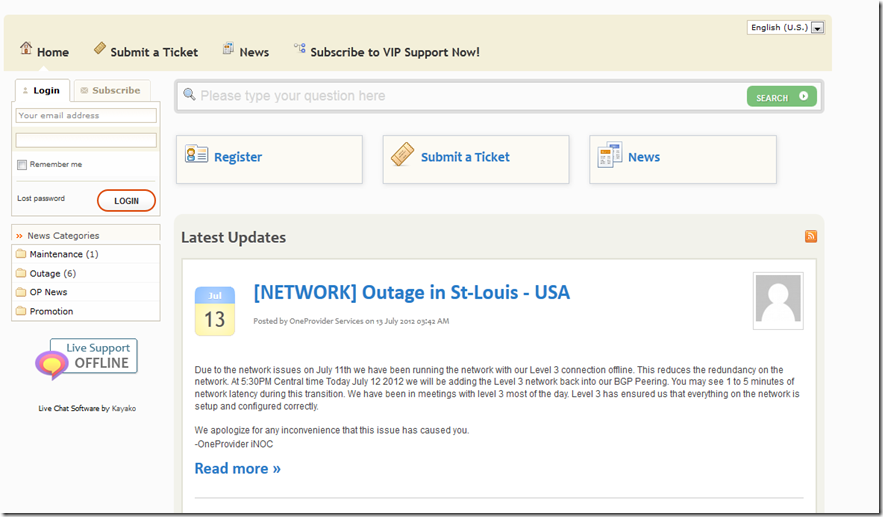Open Maintenance (1) news category
The height and width of the screenshot is (517, 883).
64,254
